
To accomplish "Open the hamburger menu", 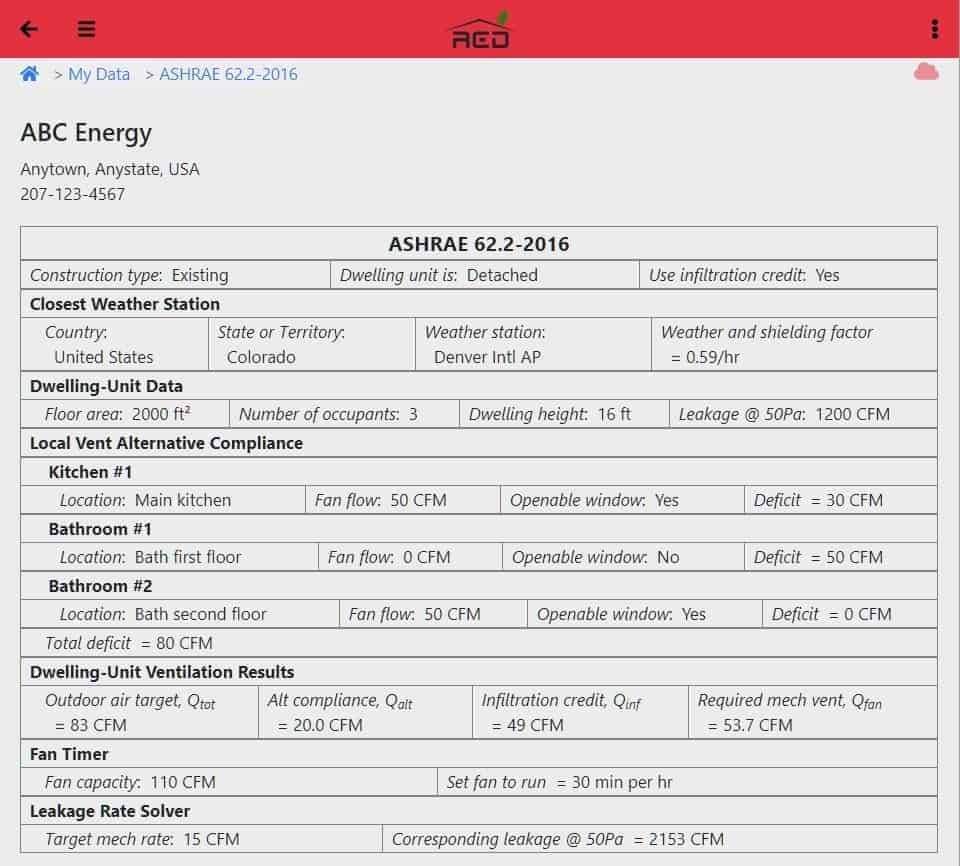I will (86, 29).
